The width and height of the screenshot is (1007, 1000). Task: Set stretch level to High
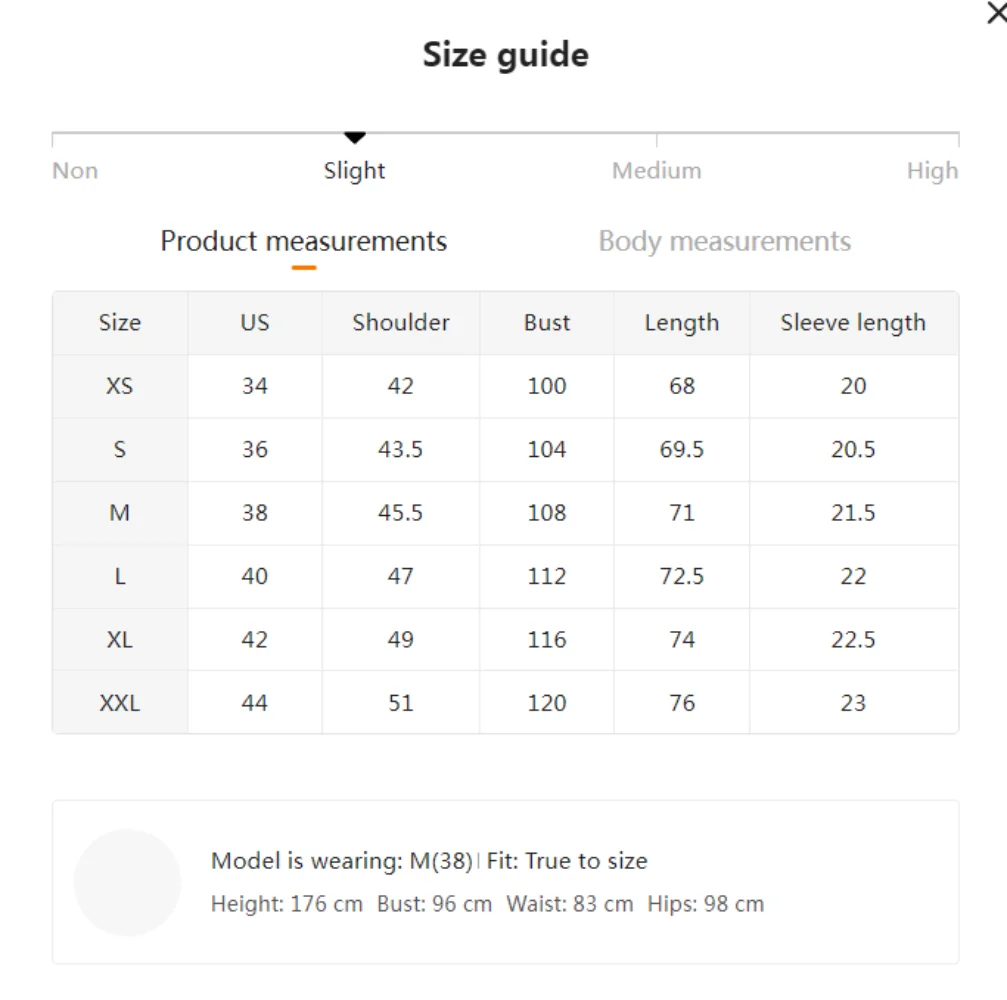[932, 171]
